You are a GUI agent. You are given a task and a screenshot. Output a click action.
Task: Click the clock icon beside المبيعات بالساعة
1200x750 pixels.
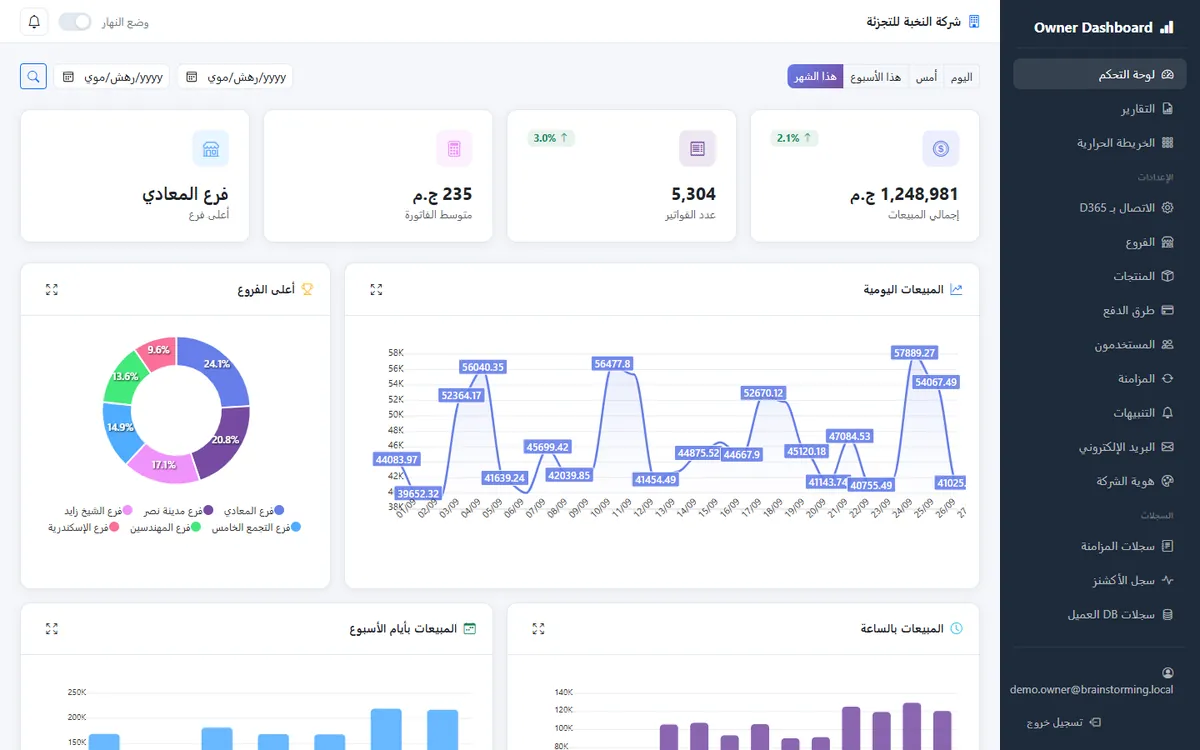click(x=956, y=628)
